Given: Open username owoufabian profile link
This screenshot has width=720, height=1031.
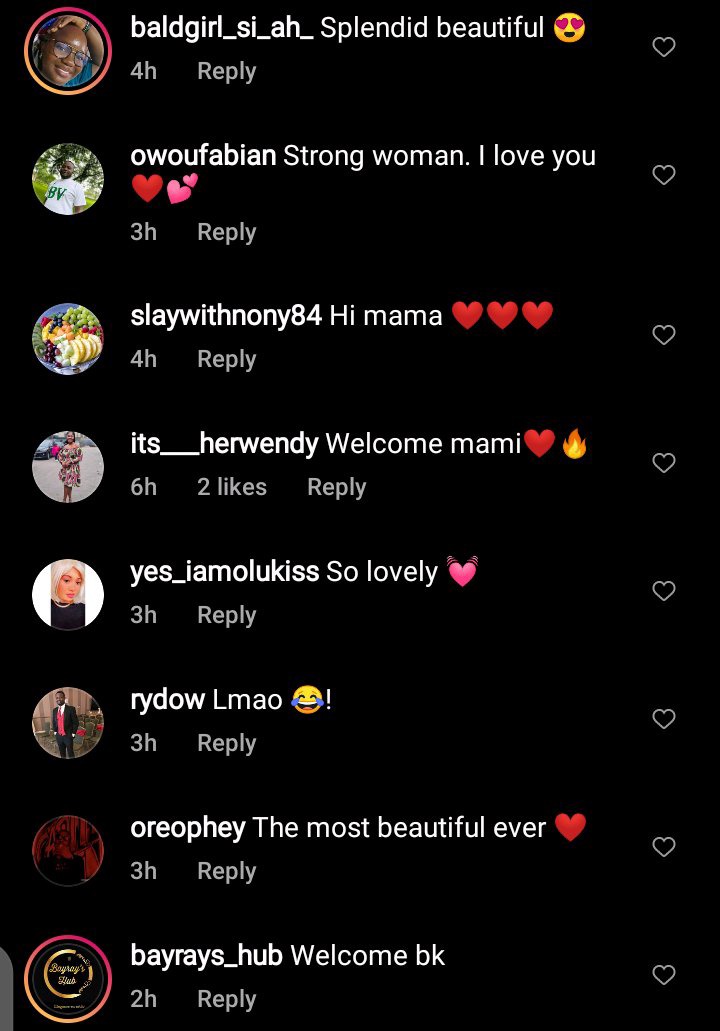Looking at the screenshot, I should pos(203,156).
